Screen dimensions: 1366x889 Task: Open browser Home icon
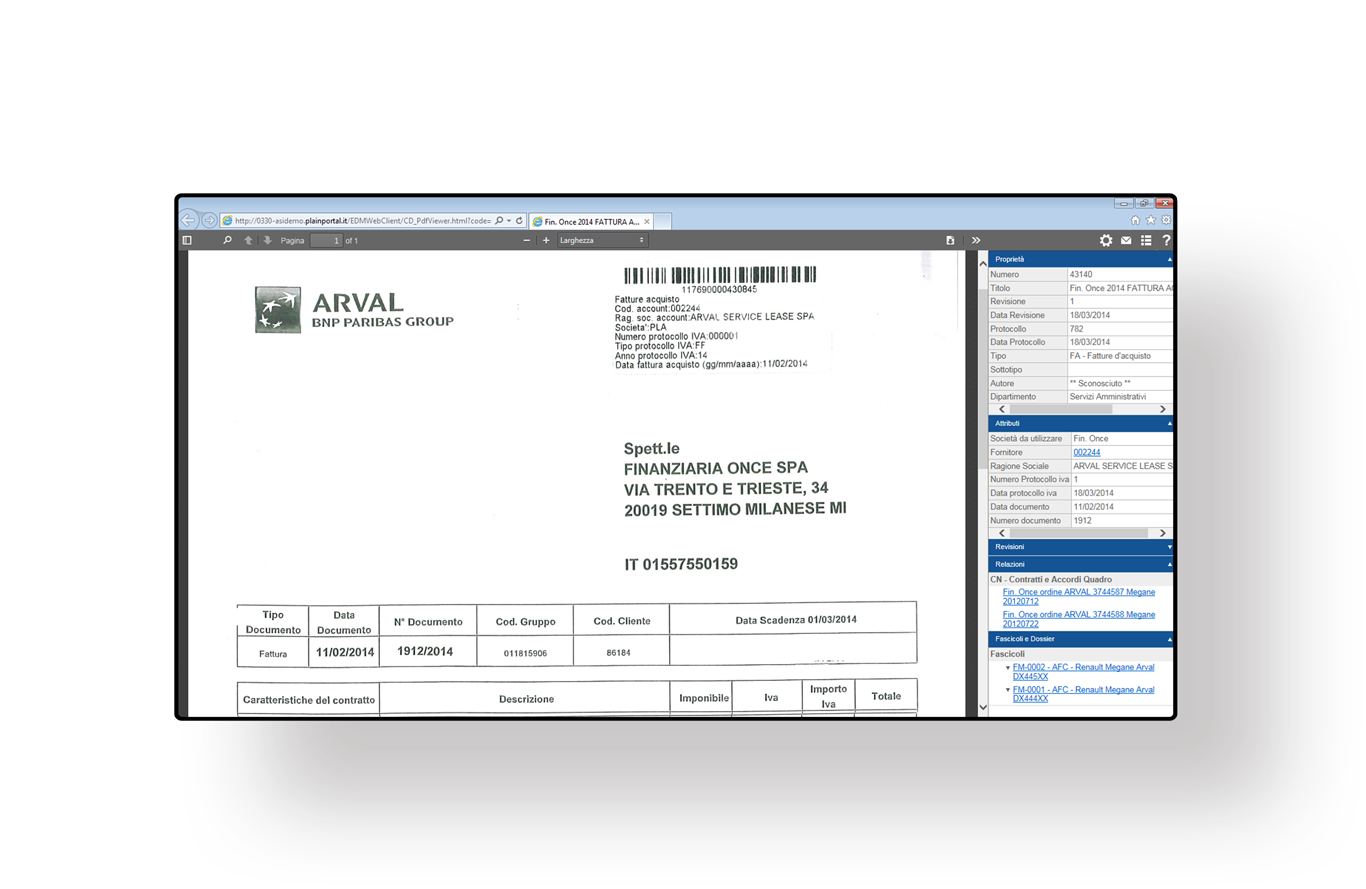coord(1135,220)
